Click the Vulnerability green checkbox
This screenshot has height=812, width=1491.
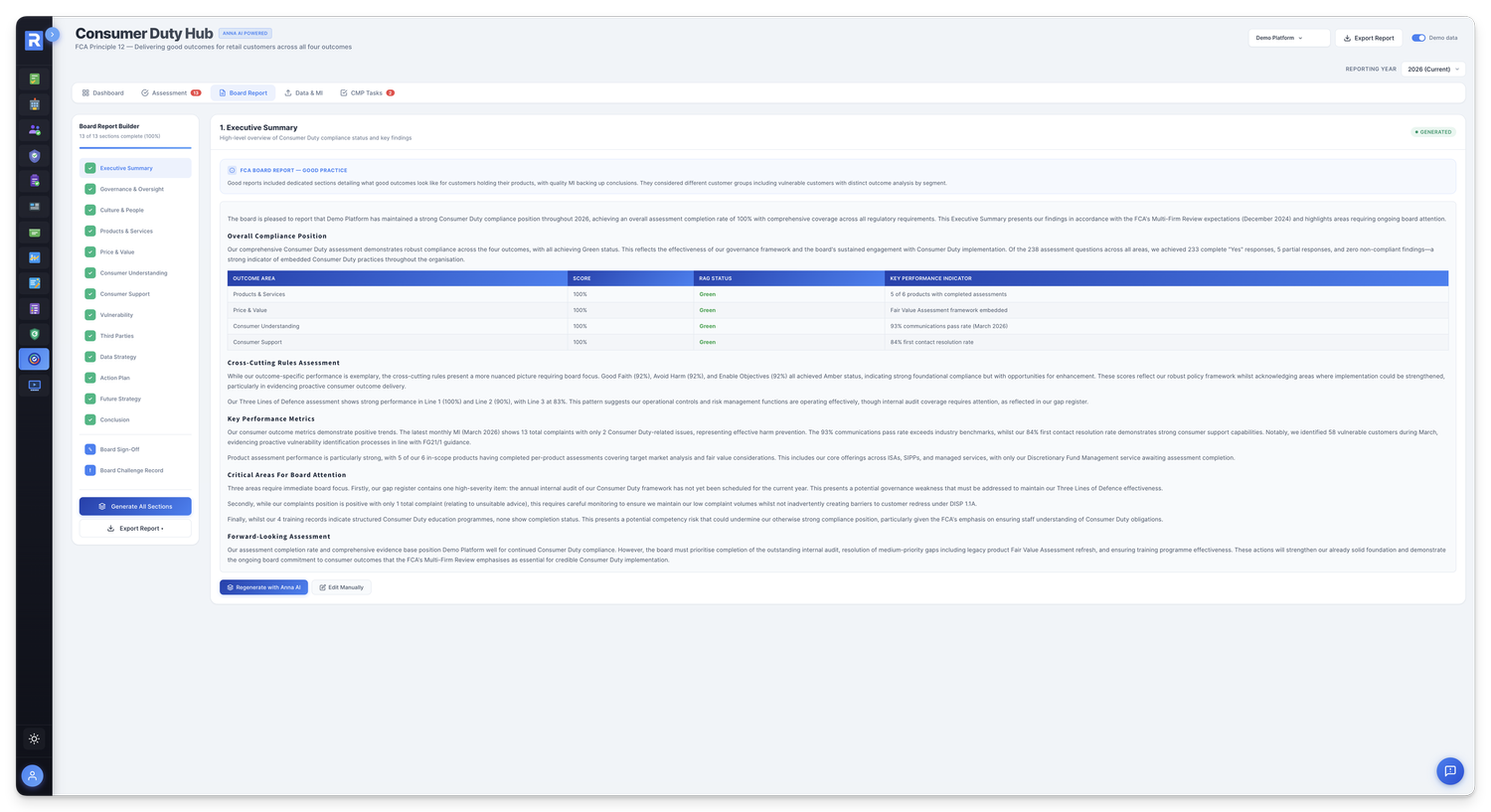pyautogui.click(x=89, y=315)
